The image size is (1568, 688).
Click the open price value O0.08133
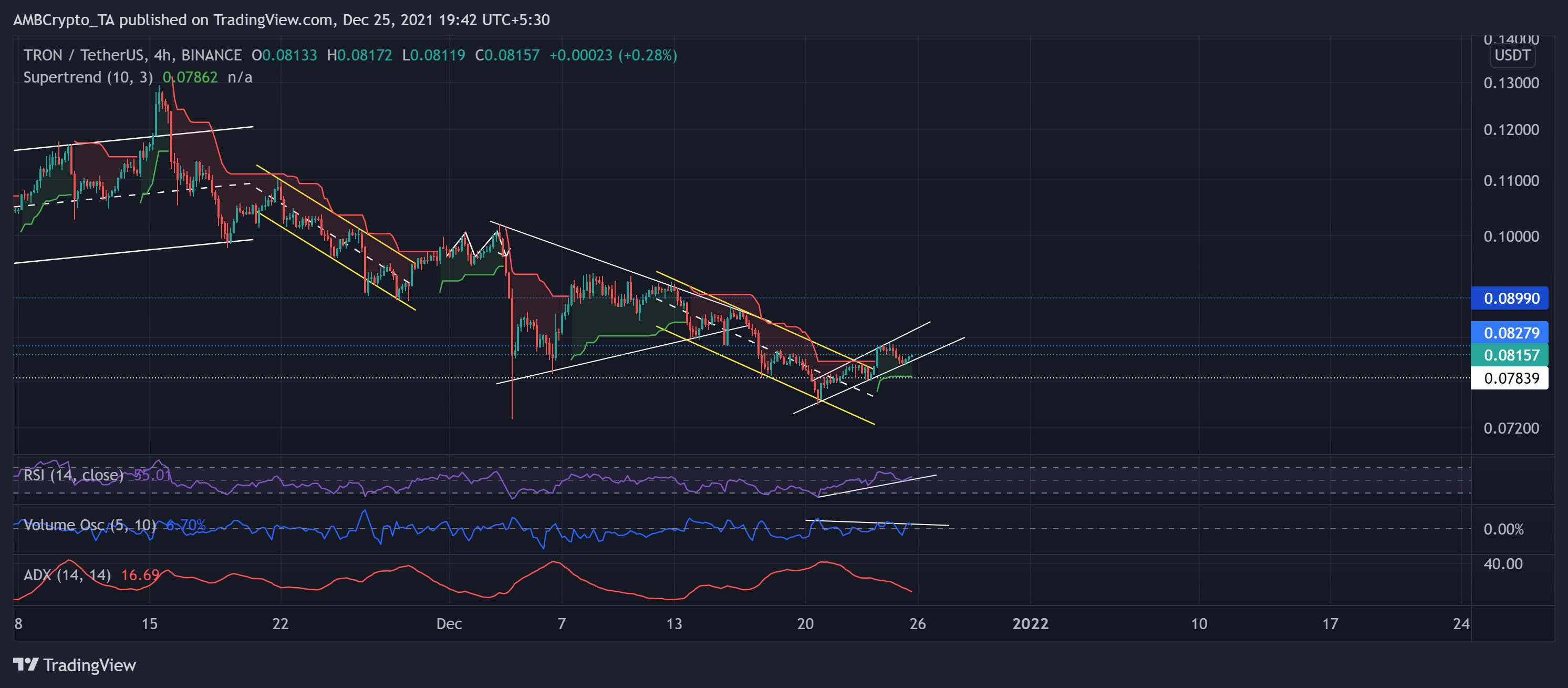point(284,55)
